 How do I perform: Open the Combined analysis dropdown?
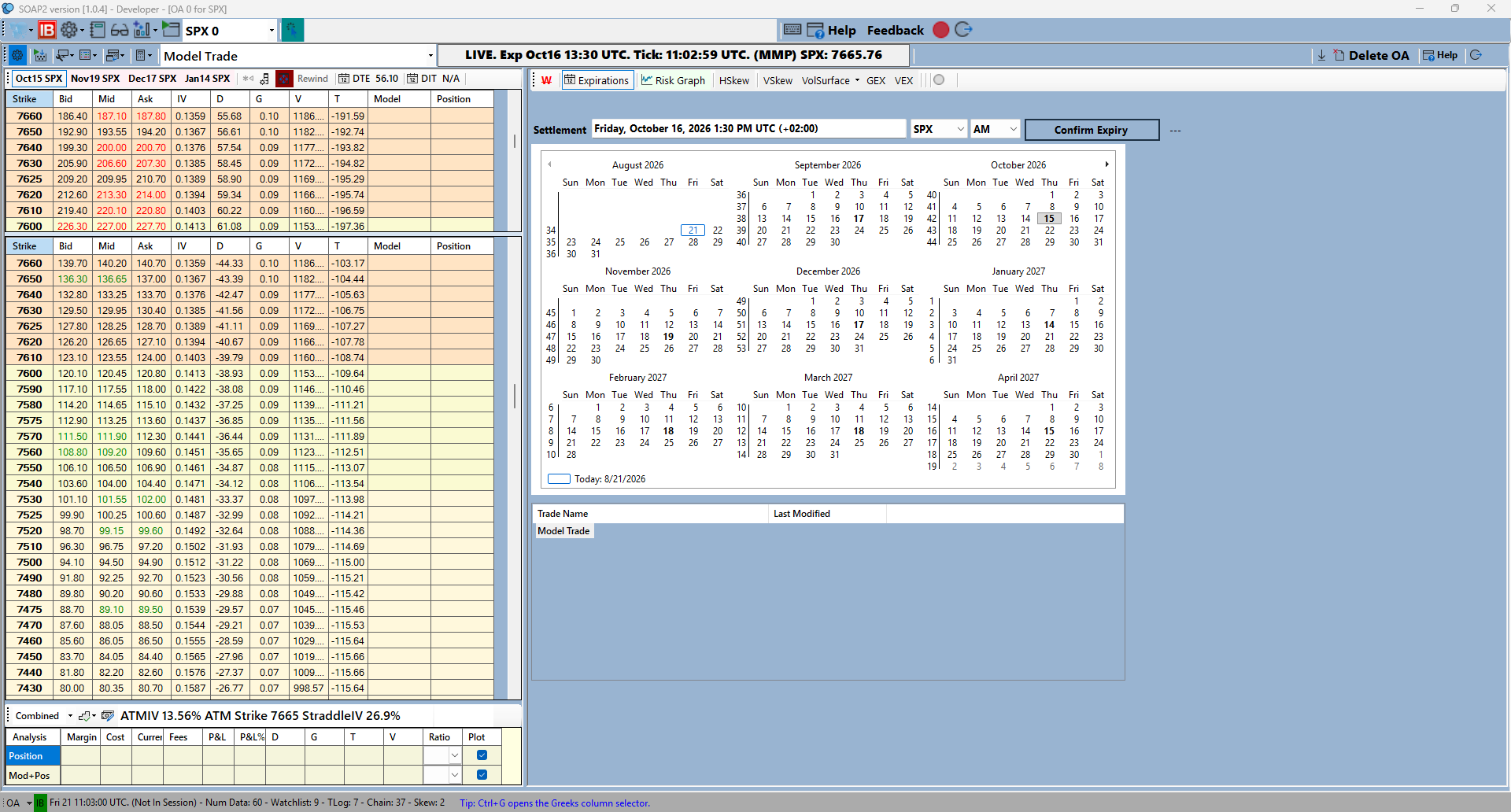click(70, 716)
